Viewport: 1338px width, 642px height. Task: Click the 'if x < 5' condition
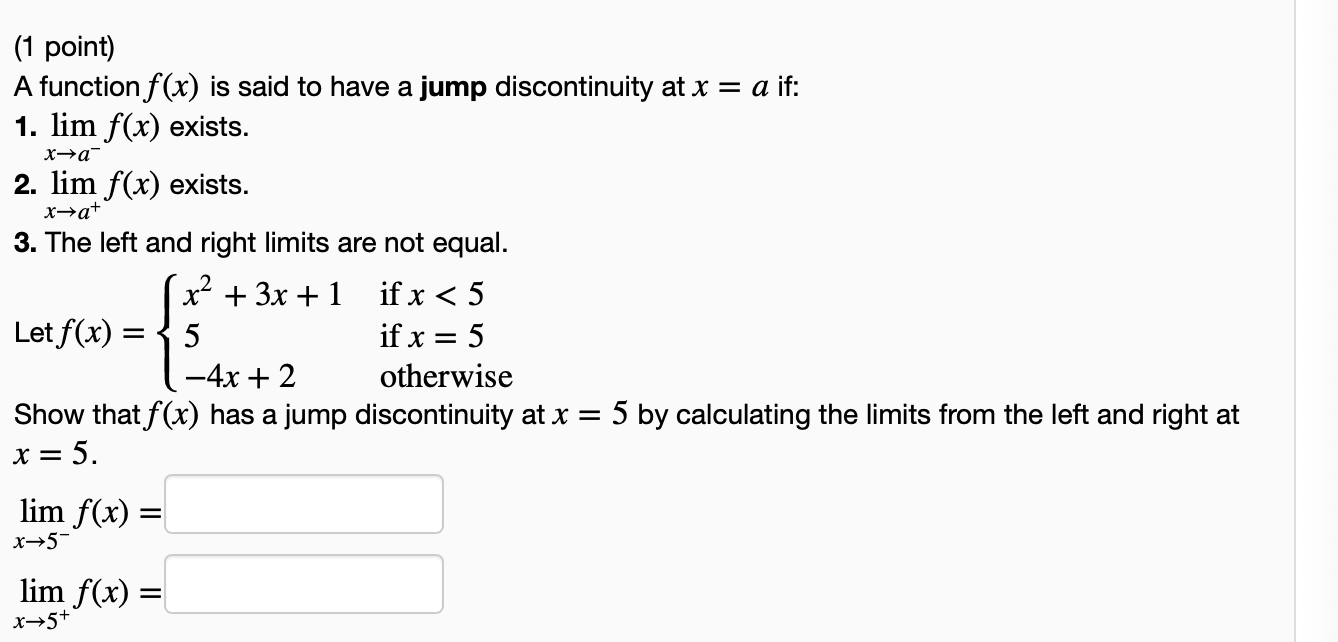[x=432, y=294]
